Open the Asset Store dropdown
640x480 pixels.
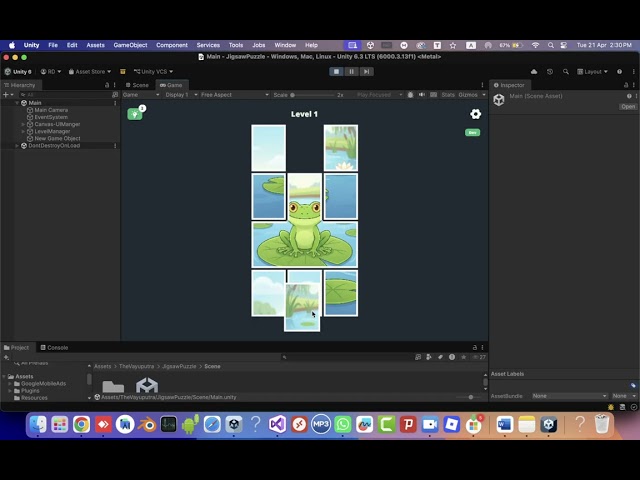tap(90, 71)
